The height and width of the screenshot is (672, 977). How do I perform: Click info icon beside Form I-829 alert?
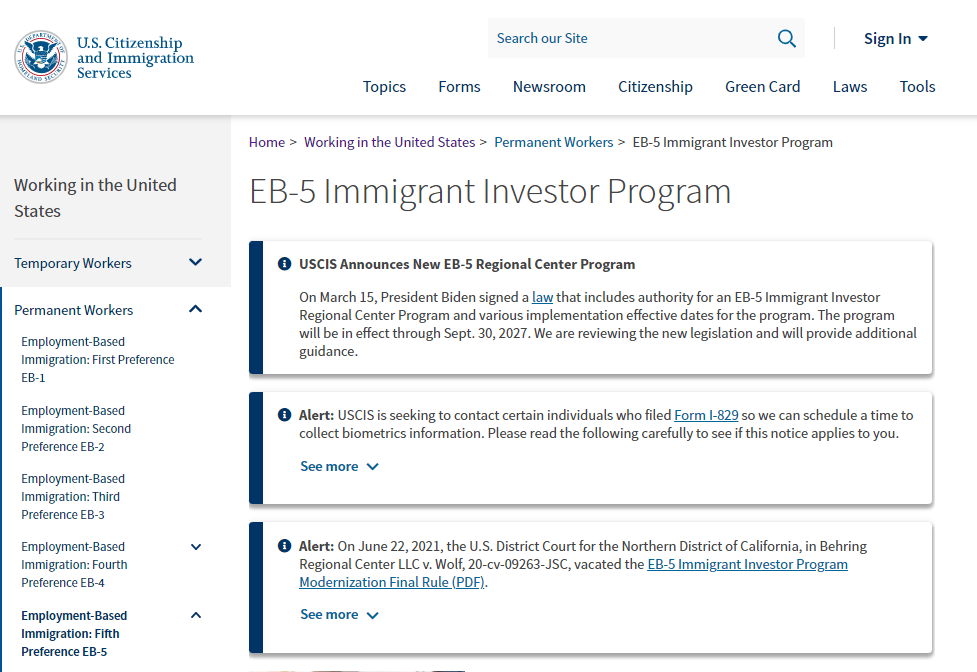284,415
